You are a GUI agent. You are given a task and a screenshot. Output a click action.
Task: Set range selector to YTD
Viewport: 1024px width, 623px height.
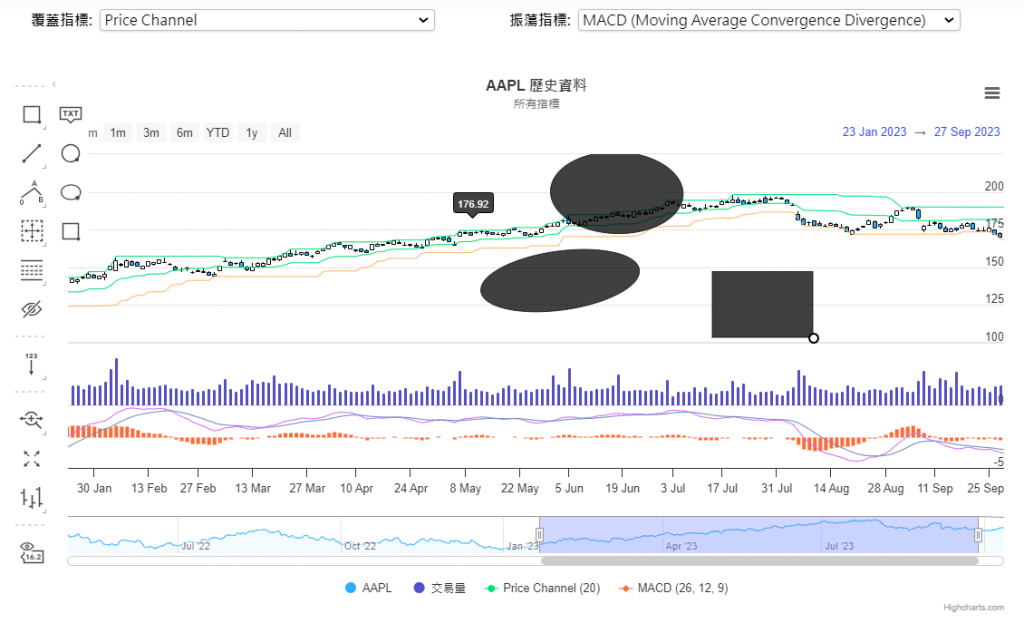217,133
